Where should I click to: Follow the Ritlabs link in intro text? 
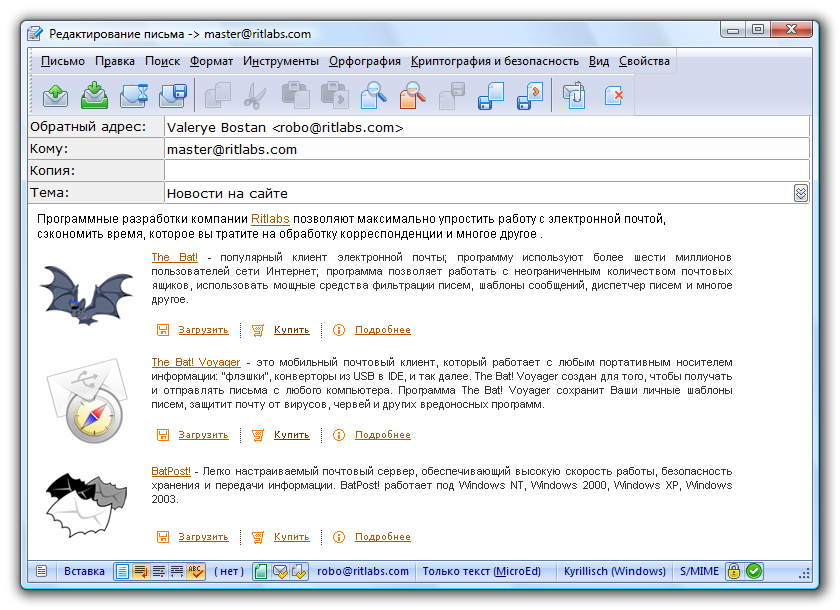pyautogui.click(x=270, y=219)
